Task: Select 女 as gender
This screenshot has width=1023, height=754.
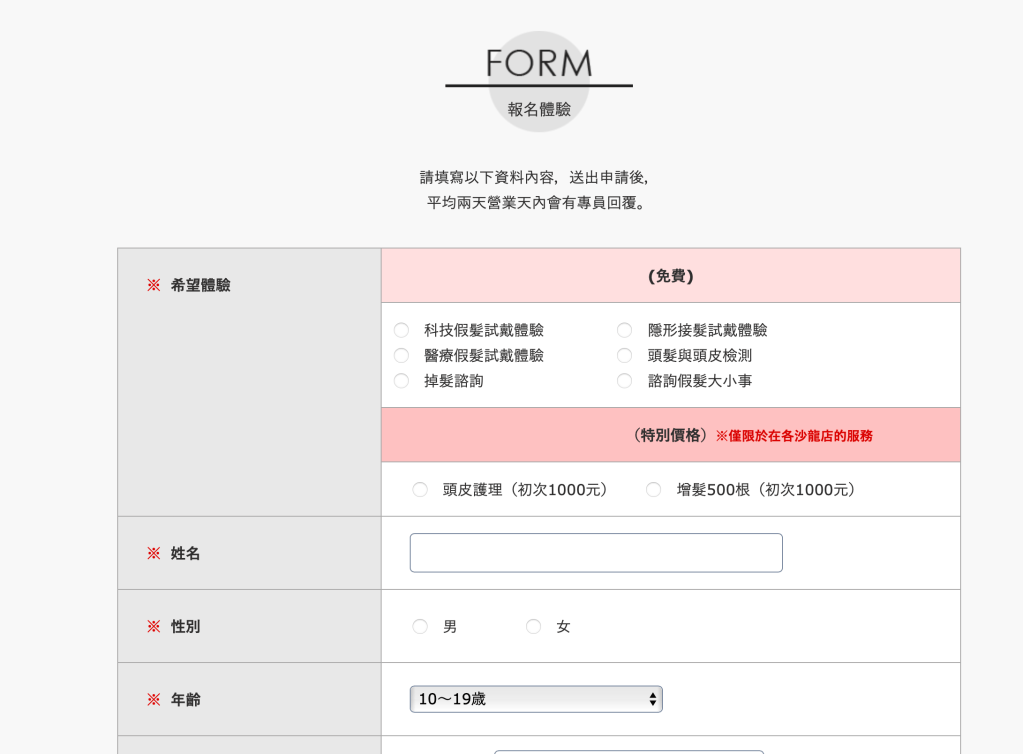Action: 533,626
